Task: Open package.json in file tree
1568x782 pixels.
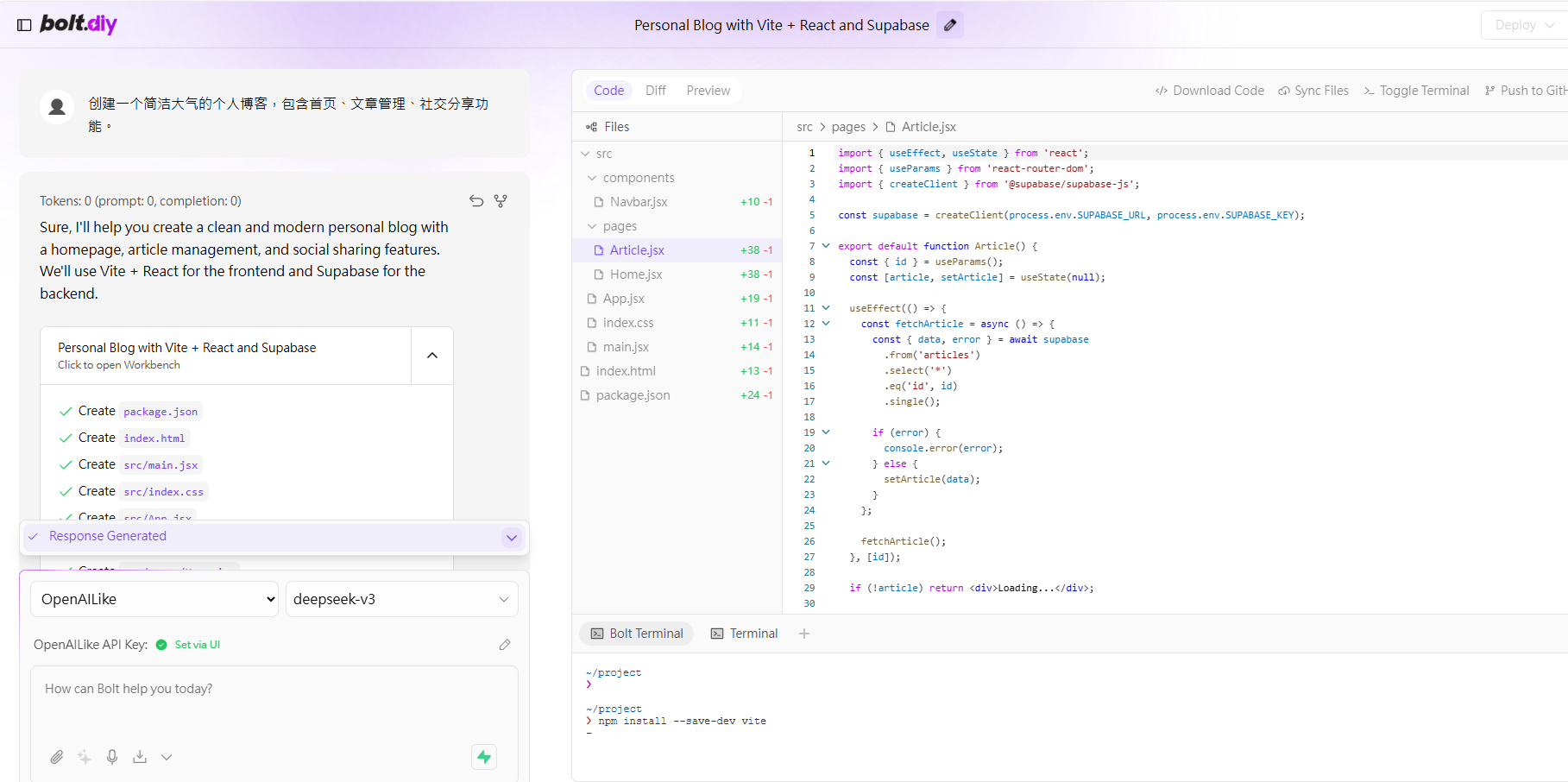Action: coord(677,395)
